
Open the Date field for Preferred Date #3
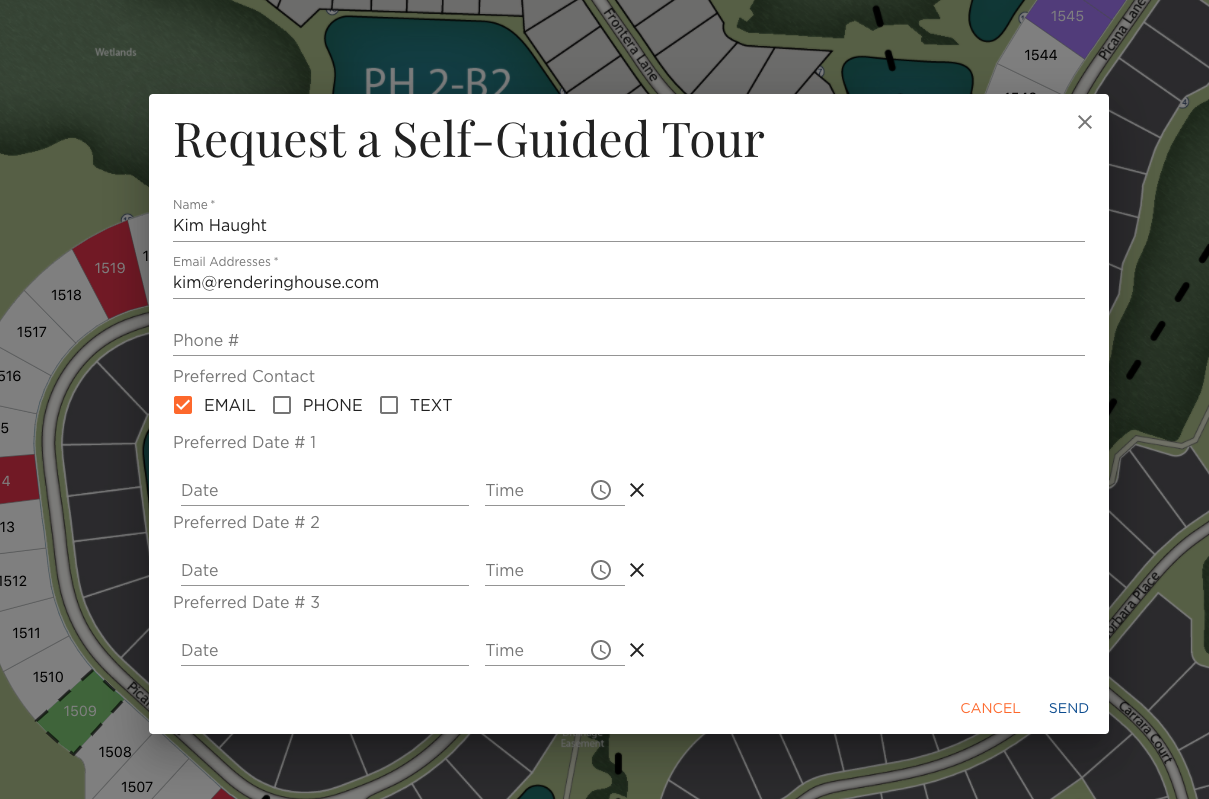coord(321,650)
